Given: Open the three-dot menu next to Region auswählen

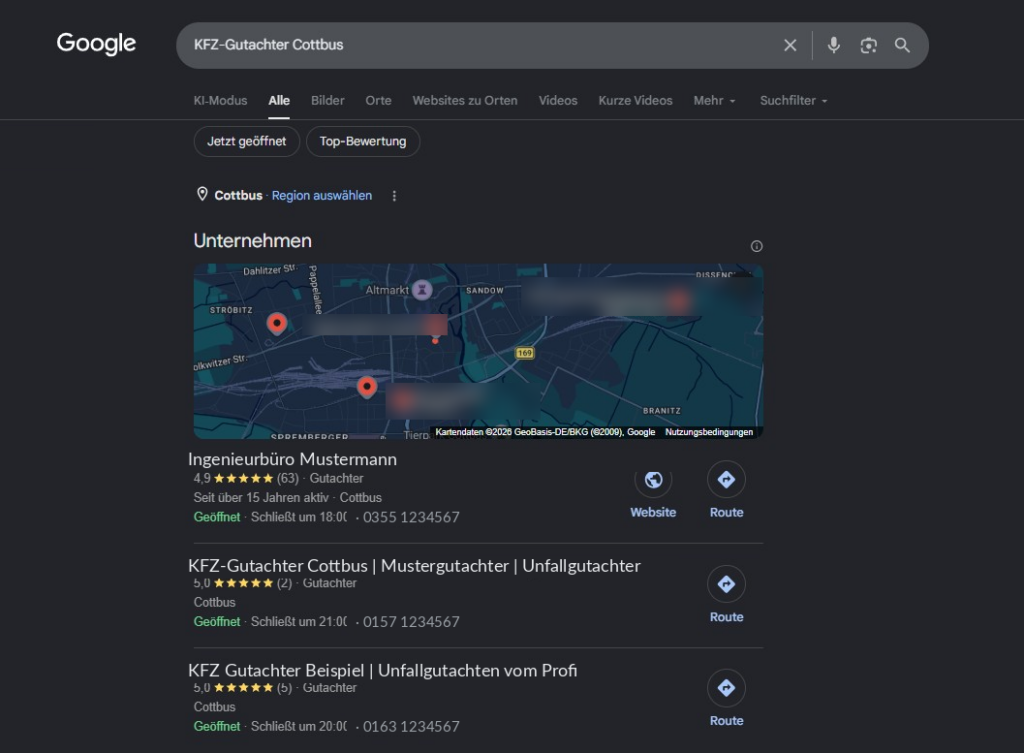Looking at the screenshot, I should [394, 196].
